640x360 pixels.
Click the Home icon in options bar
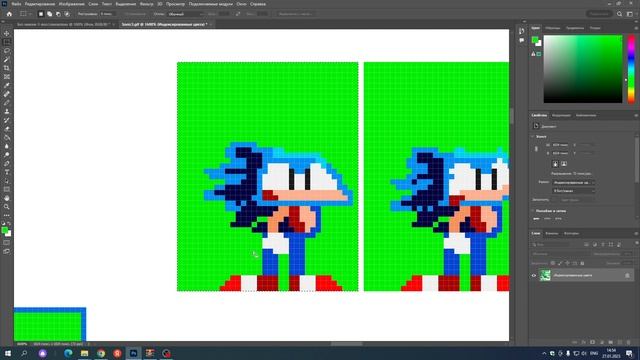[x=9, y=14]
